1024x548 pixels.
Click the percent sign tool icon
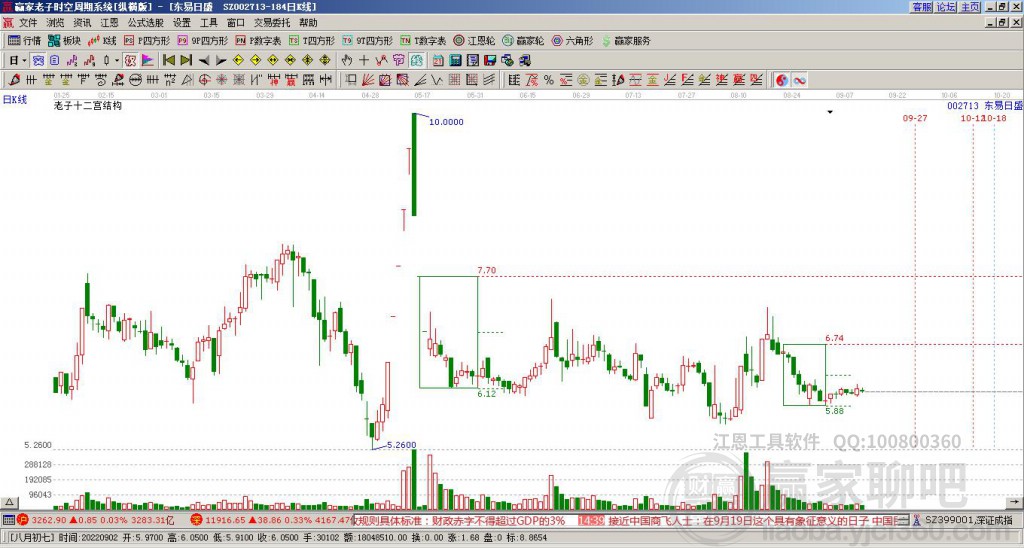tap(549, 80)
